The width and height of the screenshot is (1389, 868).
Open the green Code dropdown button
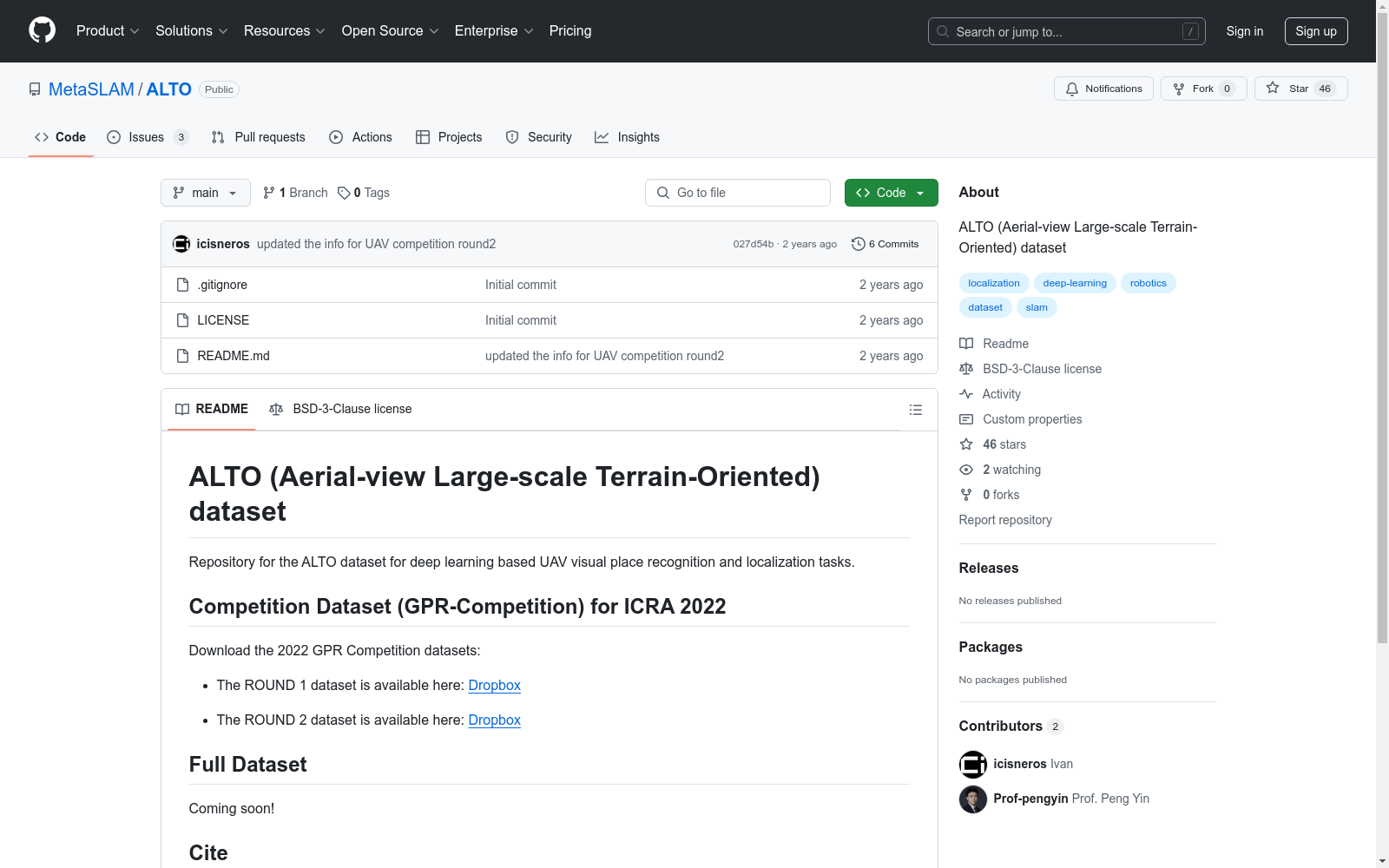tap(891, 193)
